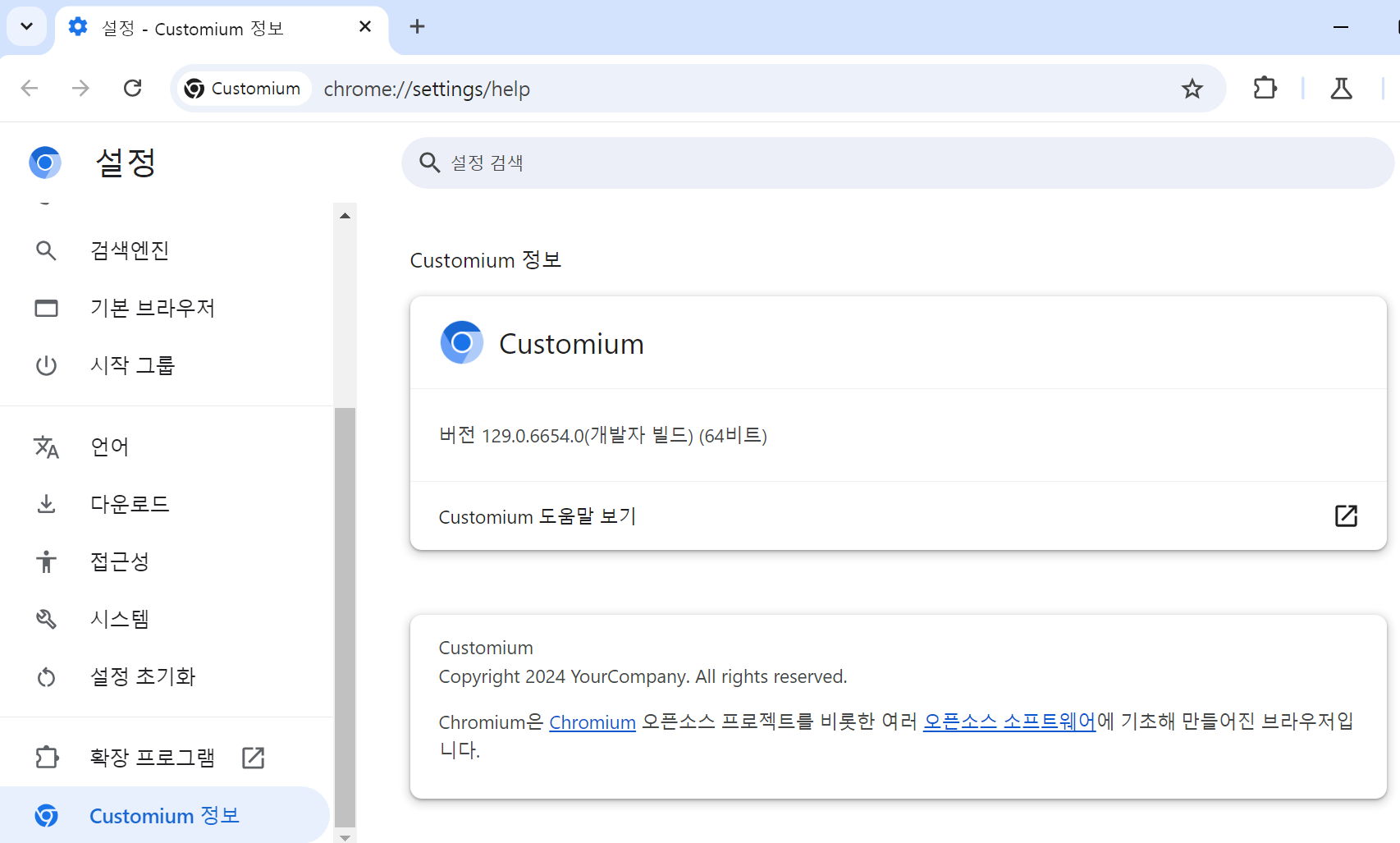1400x843 pixels.
Task: Open the Chromium hyperlink
Action: [592, 722]
